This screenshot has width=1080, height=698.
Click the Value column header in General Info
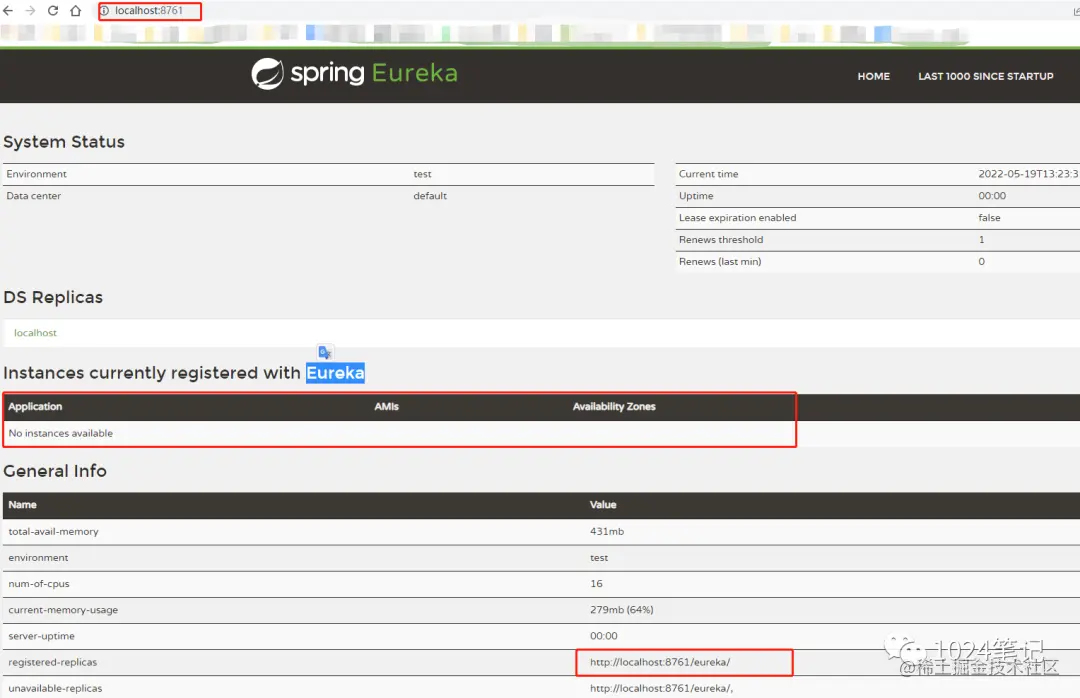(603, 505)
